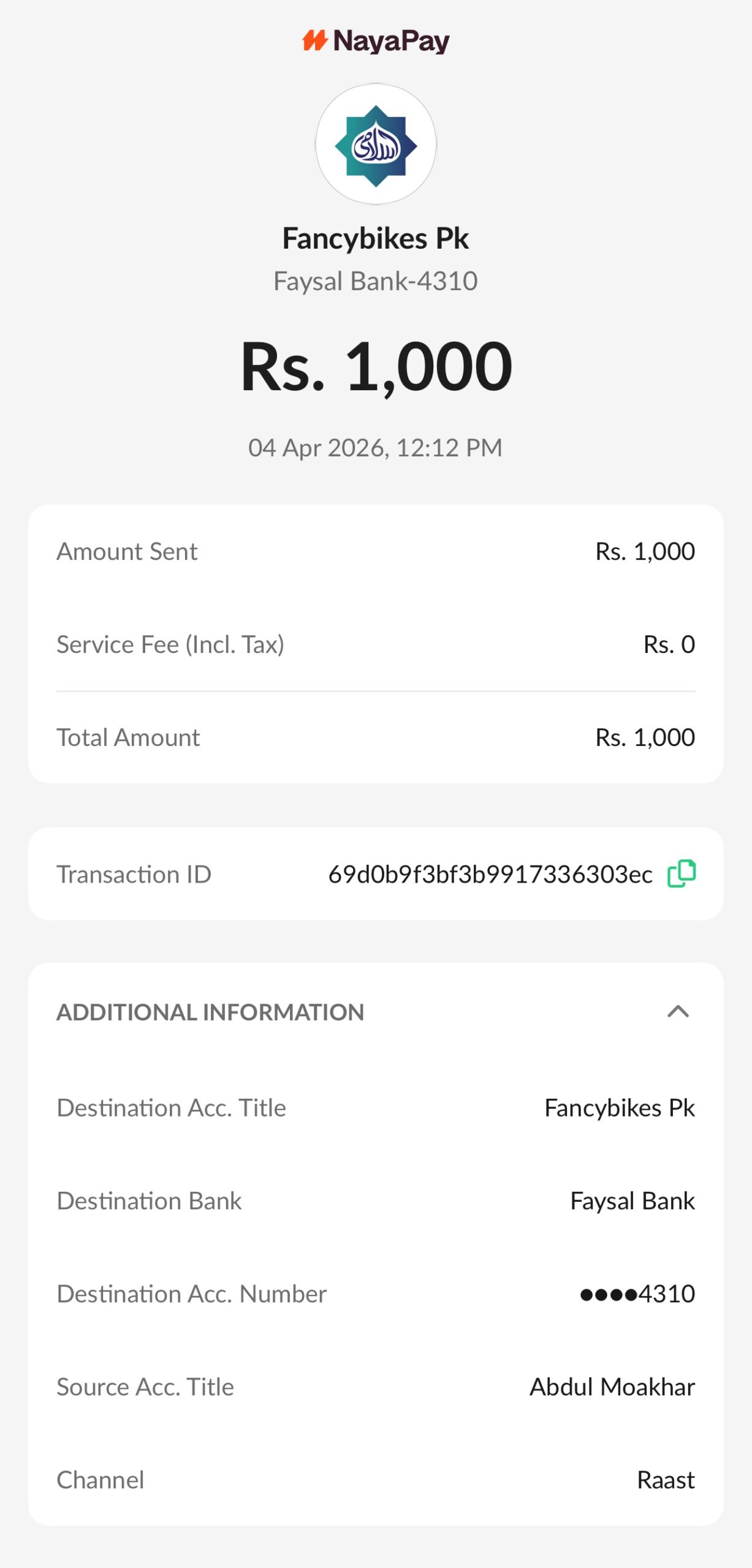This screenshot has height=1568, width=752.
Task: Click the Transaction ID label
Action: click(x=134, y=875)
